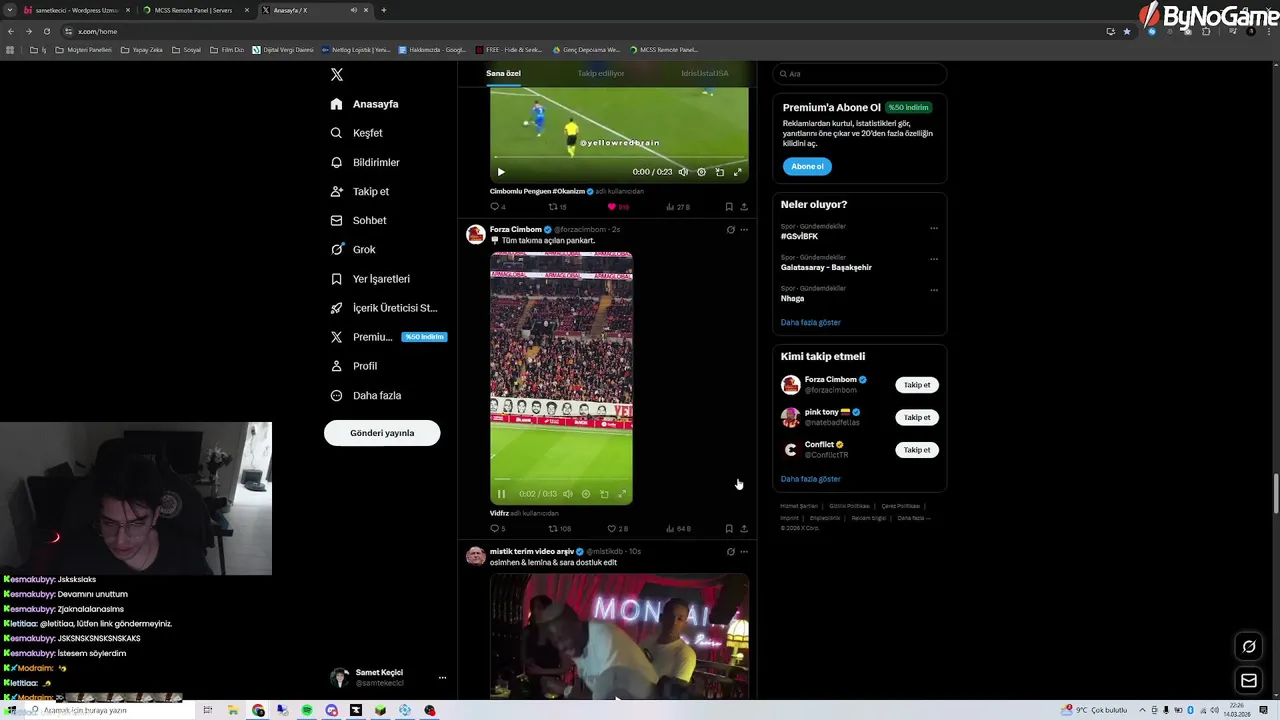
Task: Click the Ara search field
Action: (860, 74)
